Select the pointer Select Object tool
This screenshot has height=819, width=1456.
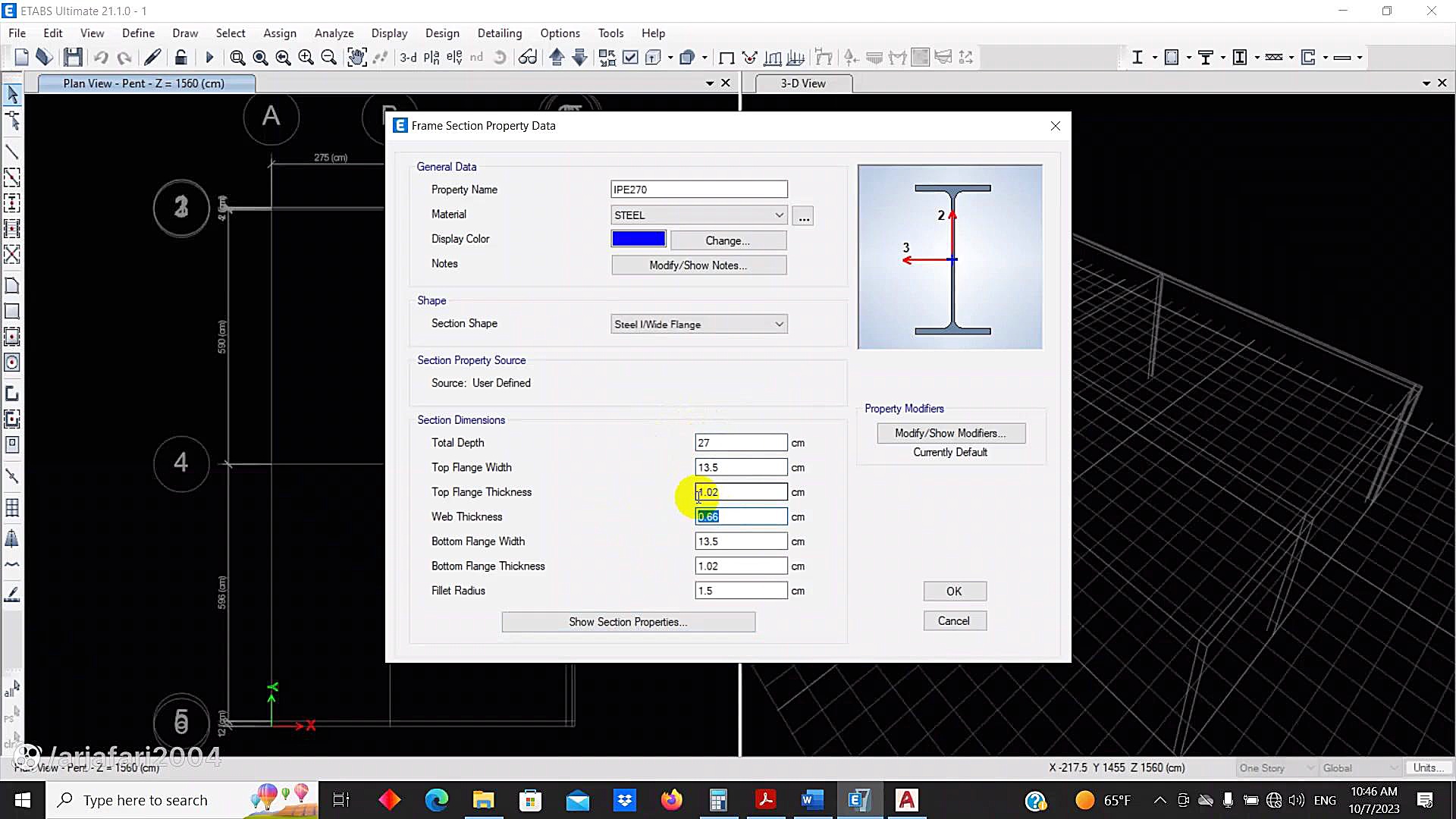(12, 95)
